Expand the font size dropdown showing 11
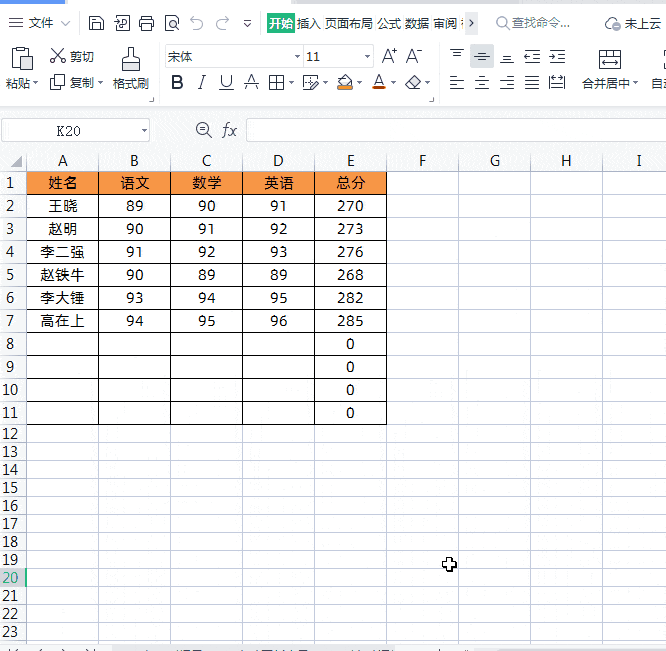The width and height of the screenshot is (666, 651). click(x=368, y=57)
